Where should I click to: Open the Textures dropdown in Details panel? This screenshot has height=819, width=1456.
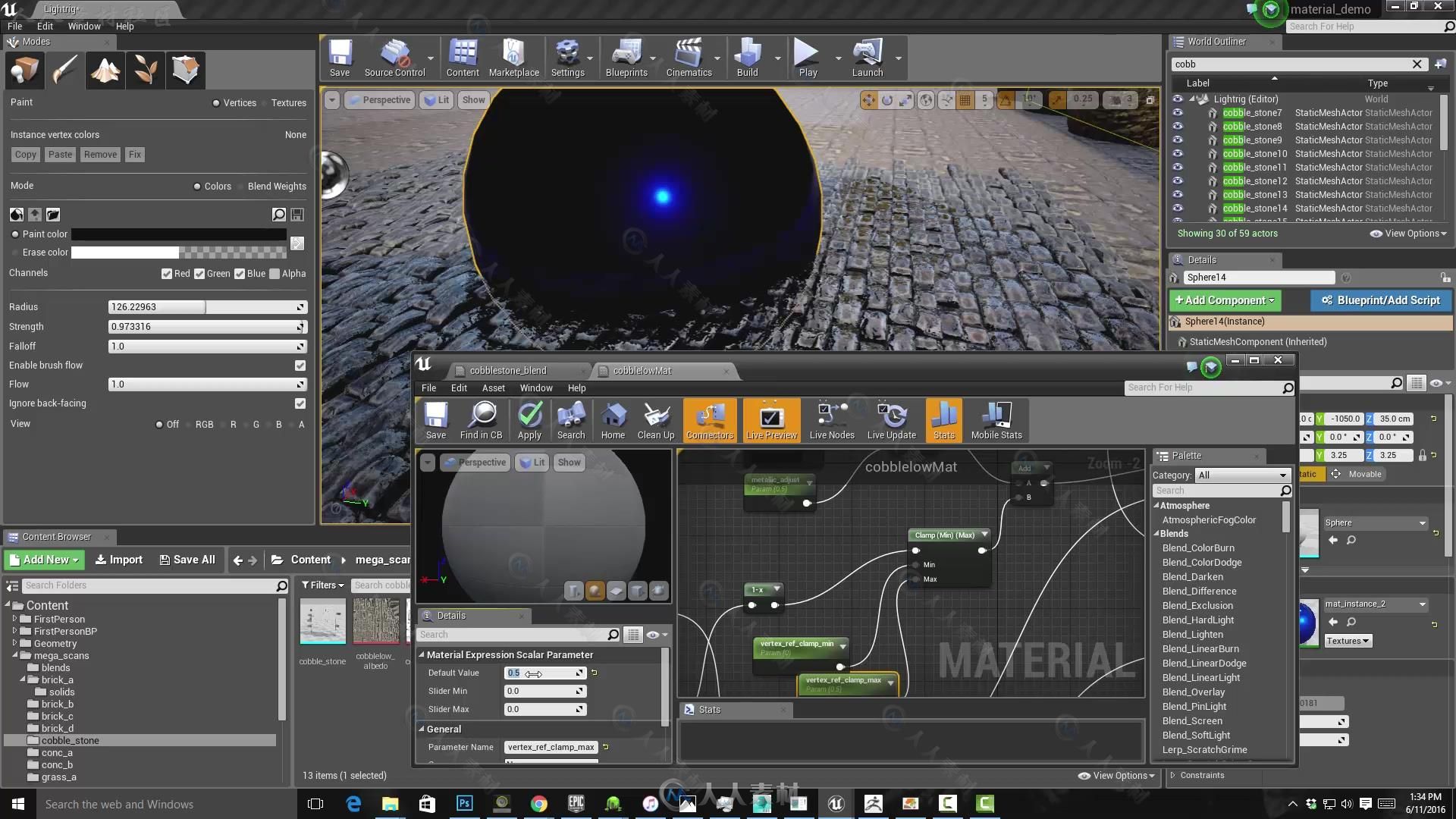click(1348, 641)
